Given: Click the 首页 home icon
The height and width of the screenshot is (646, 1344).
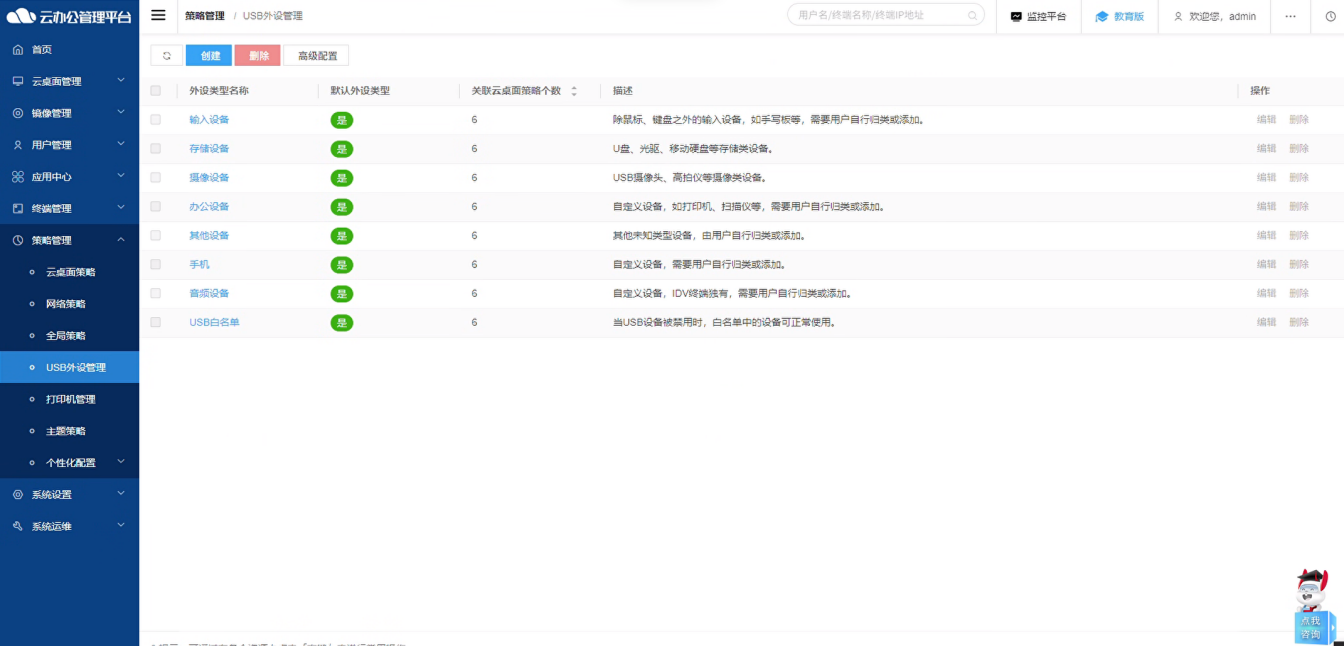Looking at the screenshot, I should coord(18,49).
